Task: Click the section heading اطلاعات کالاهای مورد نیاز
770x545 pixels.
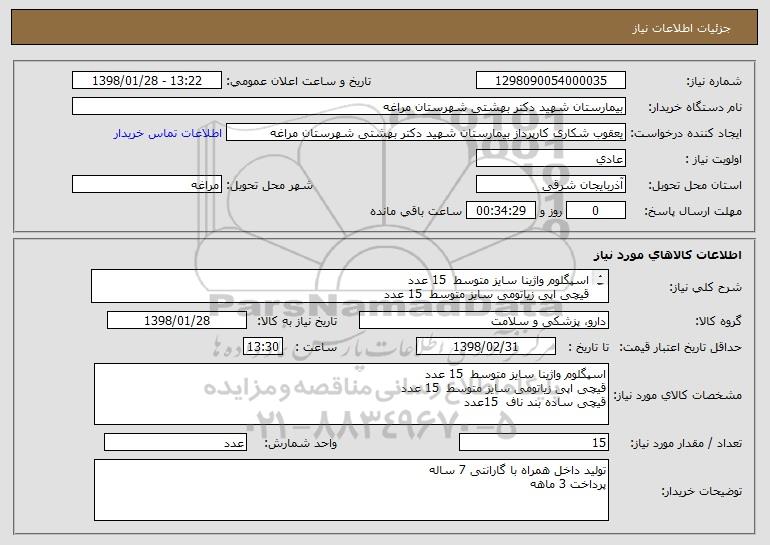Action: pyautogui.click(x=668, y=255)
